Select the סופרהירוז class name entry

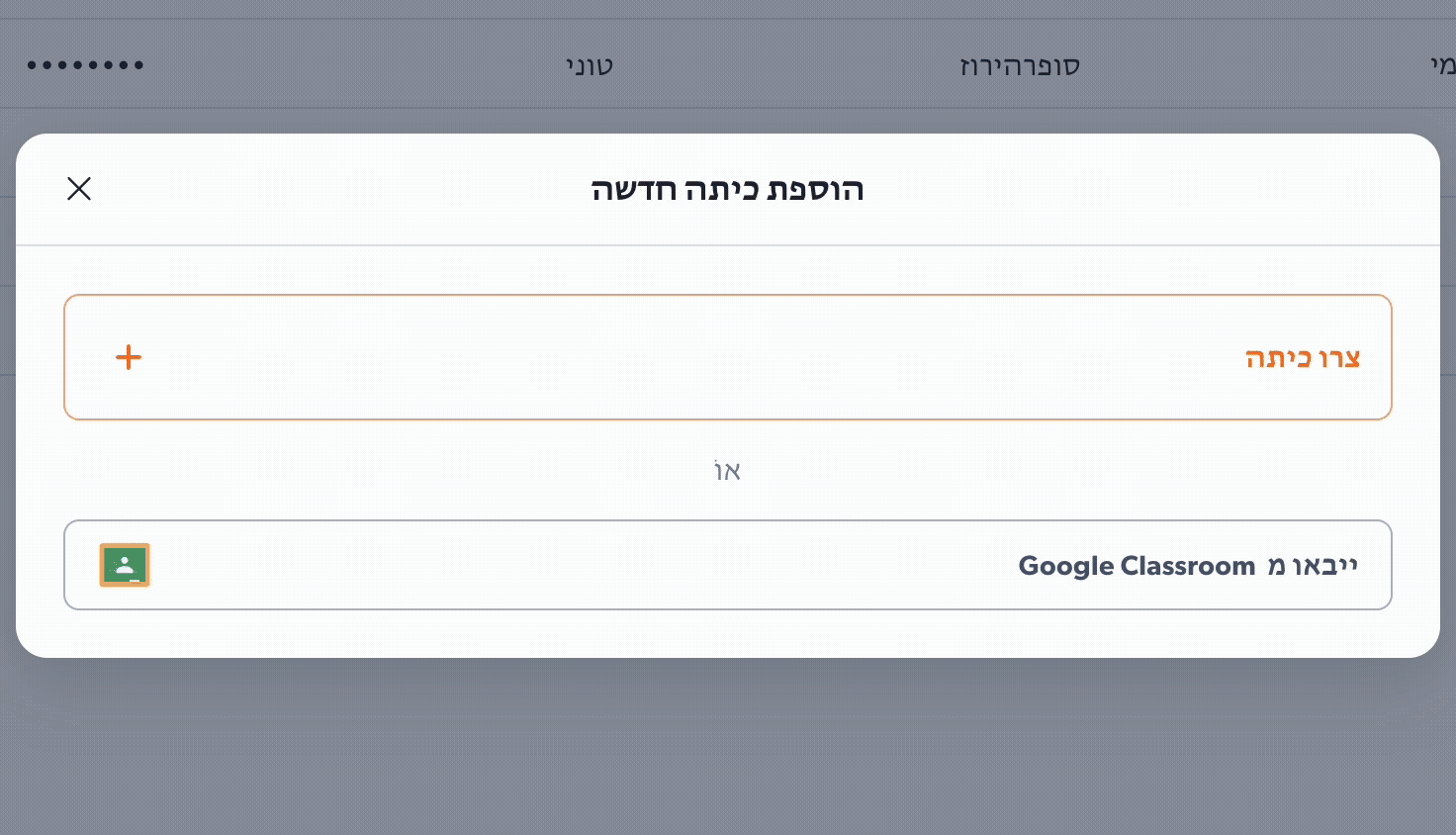pyautogui.click(x=1019, y=65)
